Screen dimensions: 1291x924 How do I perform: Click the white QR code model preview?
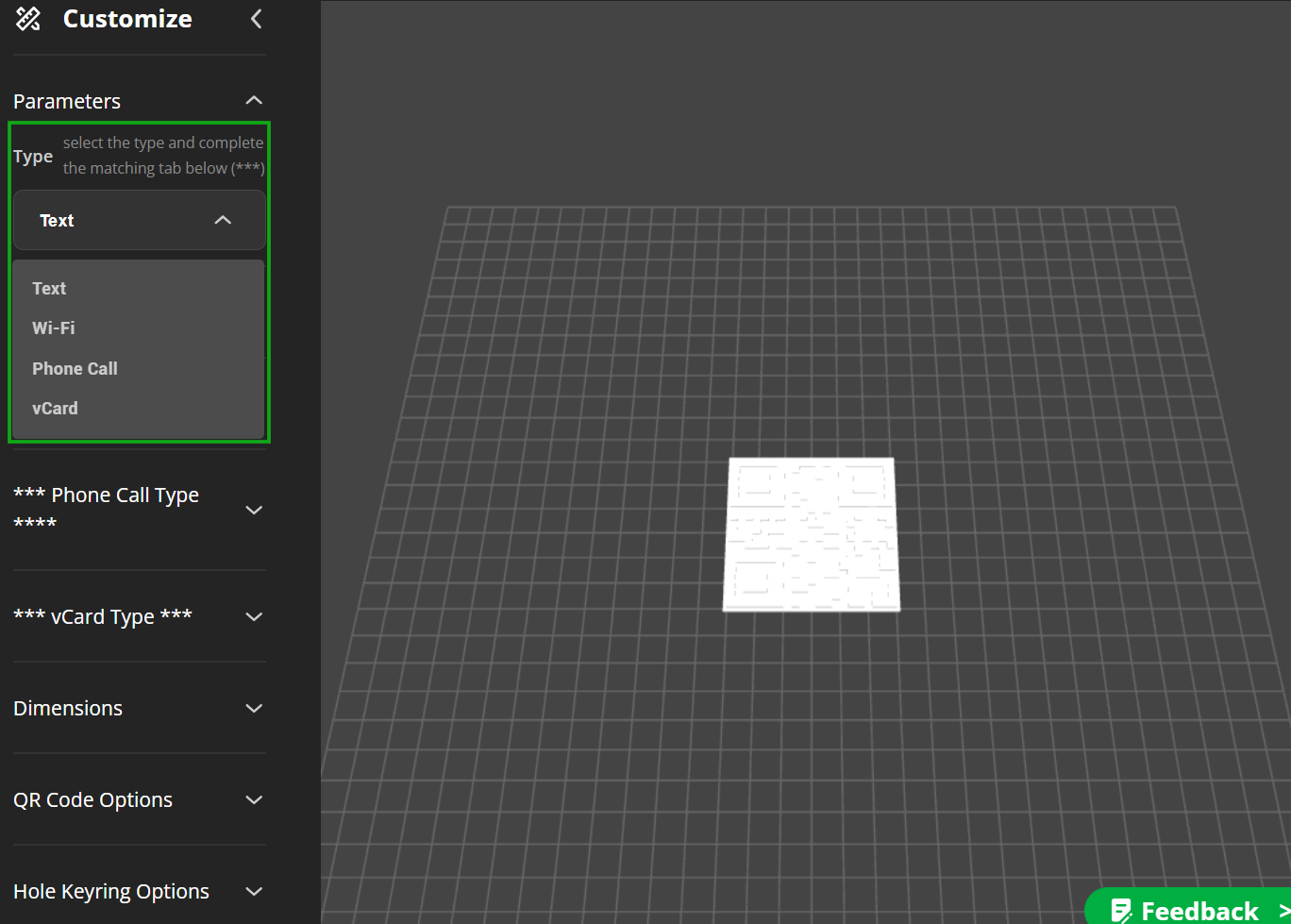click(x=811, y=533)
